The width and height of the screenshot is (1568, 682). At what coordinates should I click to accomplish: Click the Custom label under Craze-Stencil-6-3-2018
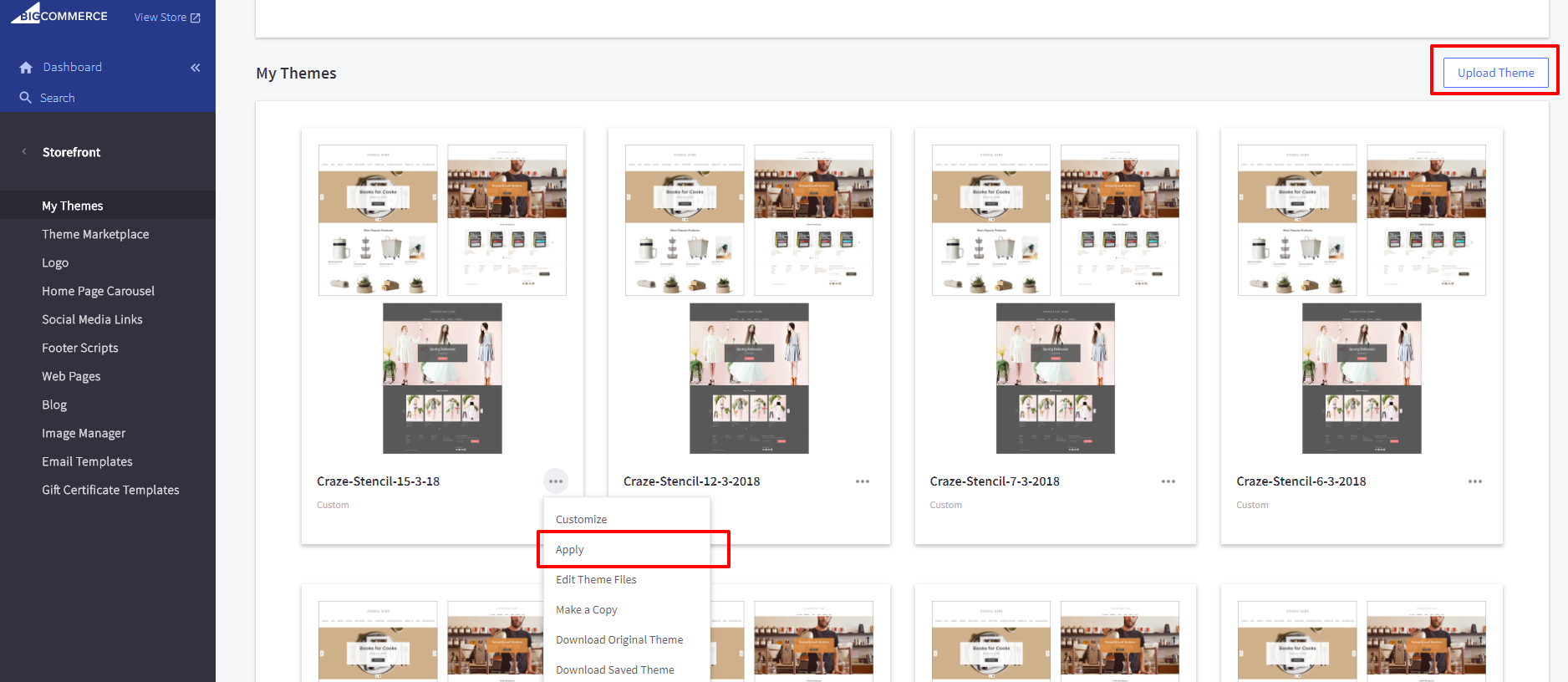point(1252,505)
